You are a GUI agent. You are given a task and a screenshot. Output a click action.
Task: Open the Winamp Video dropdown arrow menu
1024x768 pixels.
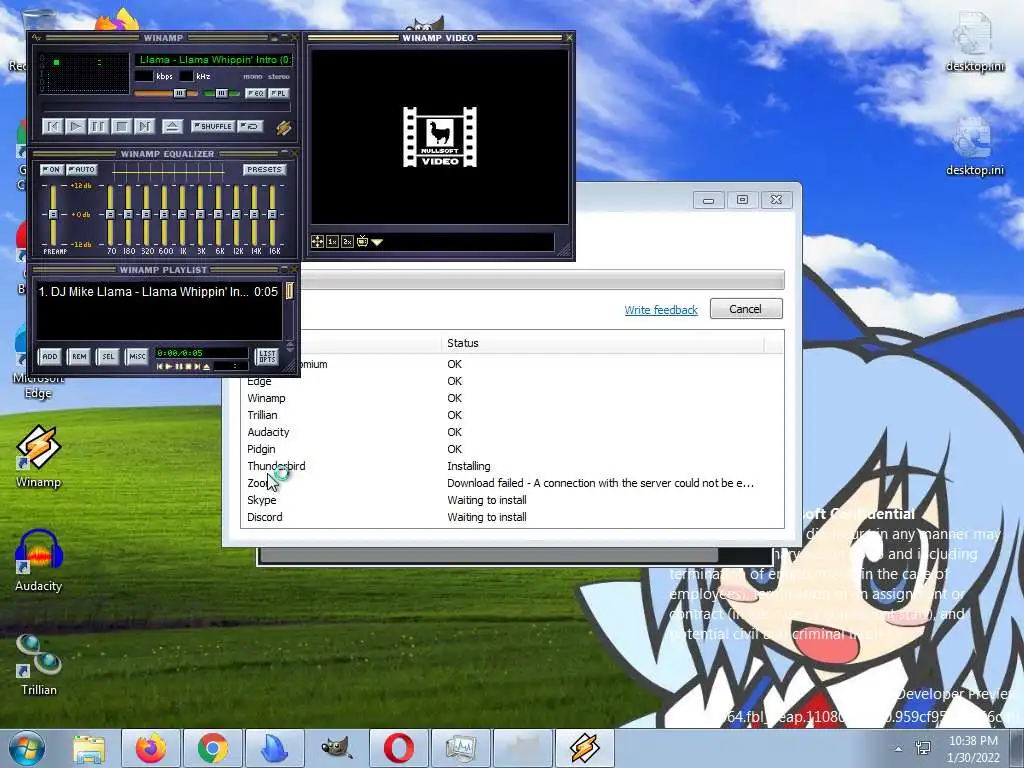(x=377, y=242)
